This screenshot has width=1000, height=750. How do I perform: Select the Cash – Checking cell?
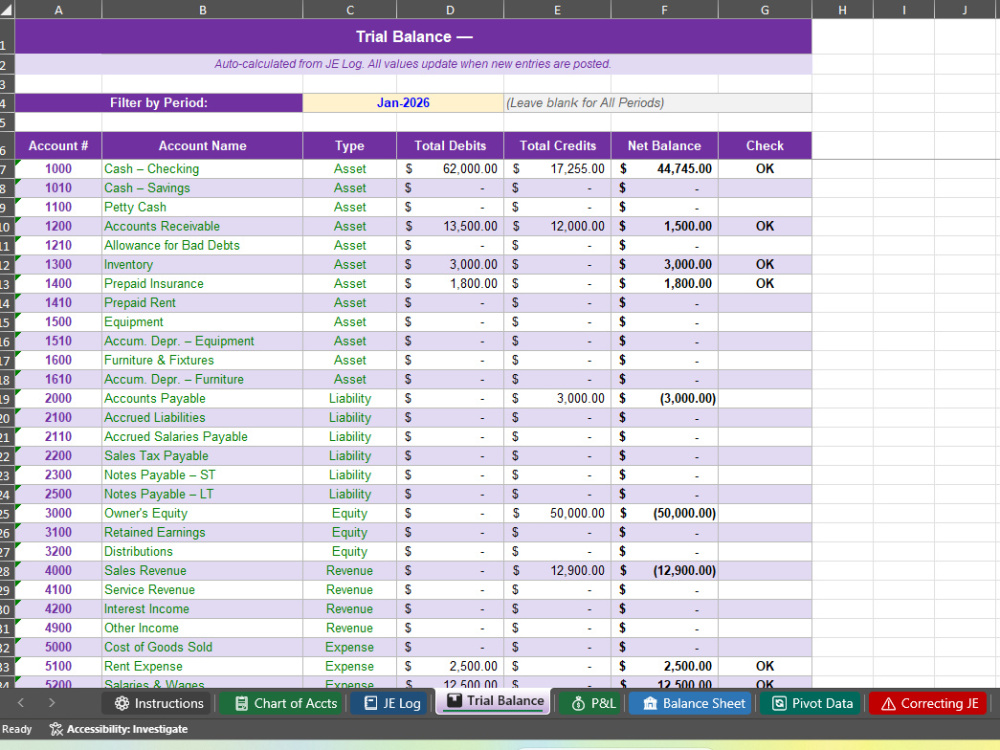(x=202, y=169)
